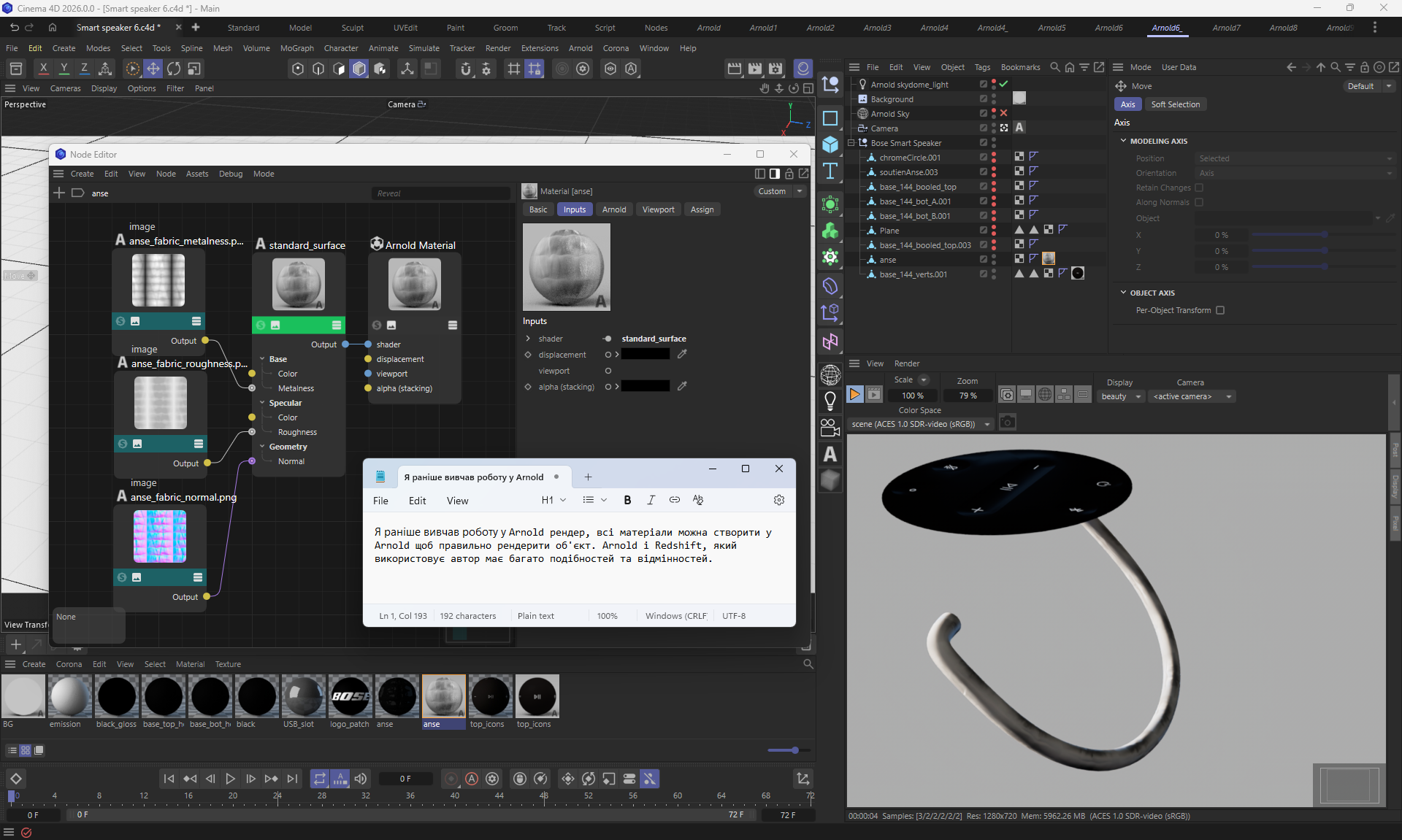The image size is (1402, 840).
Task: Select the Rotate tool in top toolbar
Action: point(174,69)
